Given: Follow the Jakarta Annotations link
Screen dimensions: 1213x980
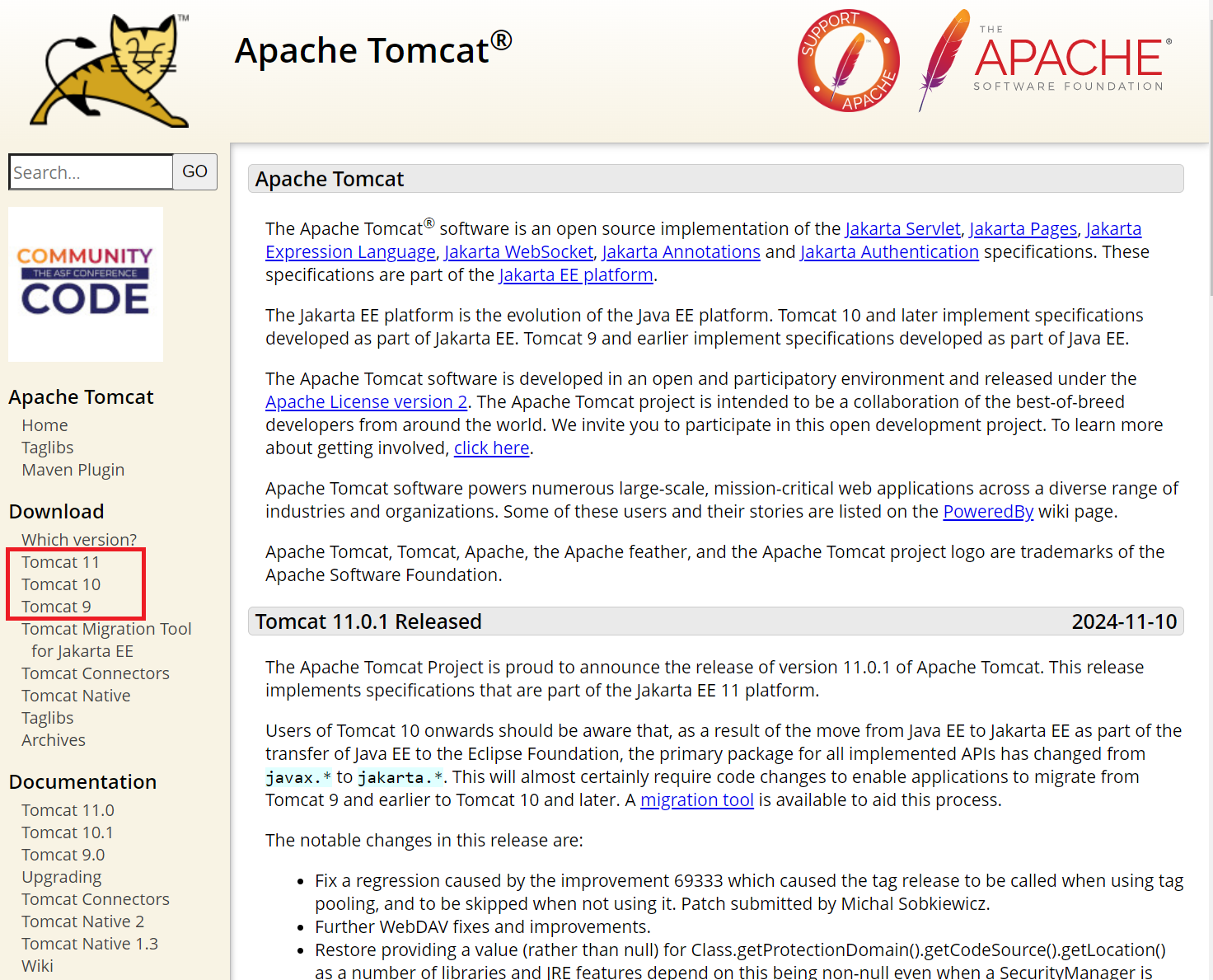Looking at the screenshot, I should pos(681,252).
